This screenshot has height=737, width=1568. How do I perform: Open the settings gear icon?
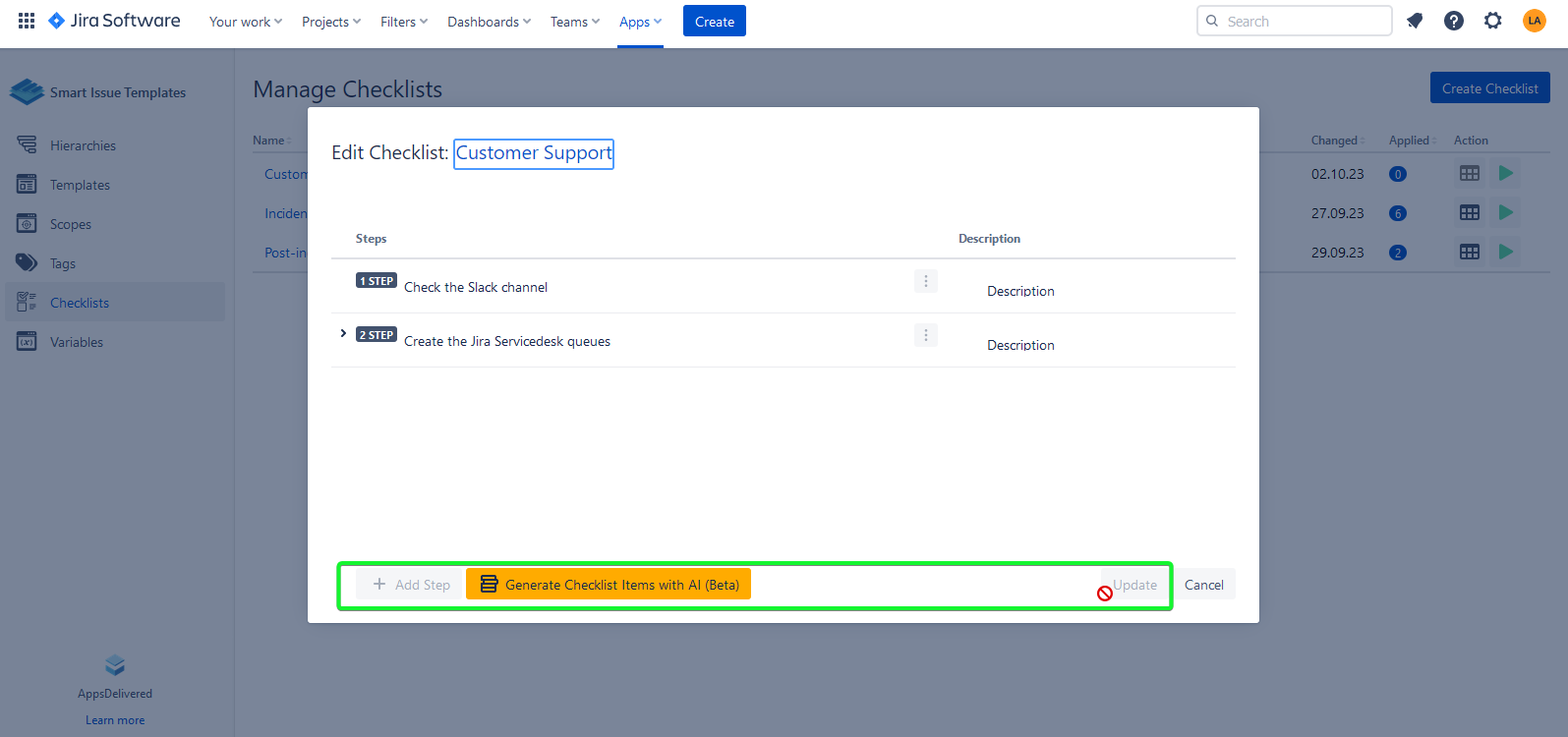point(1493,21)
